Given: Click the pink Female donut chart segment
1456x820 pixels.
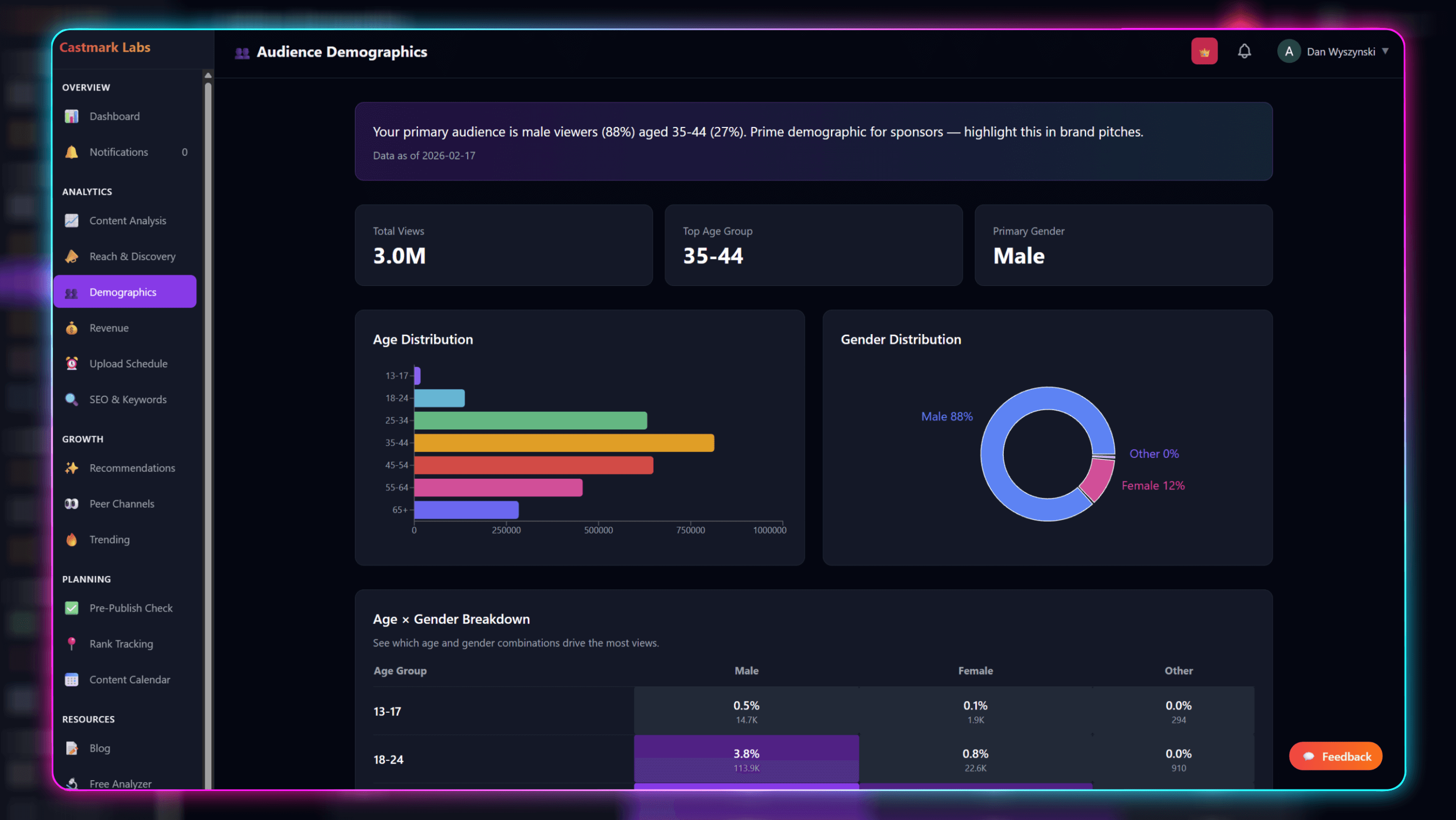Looking at the screenshot, I should point(1098,479).
